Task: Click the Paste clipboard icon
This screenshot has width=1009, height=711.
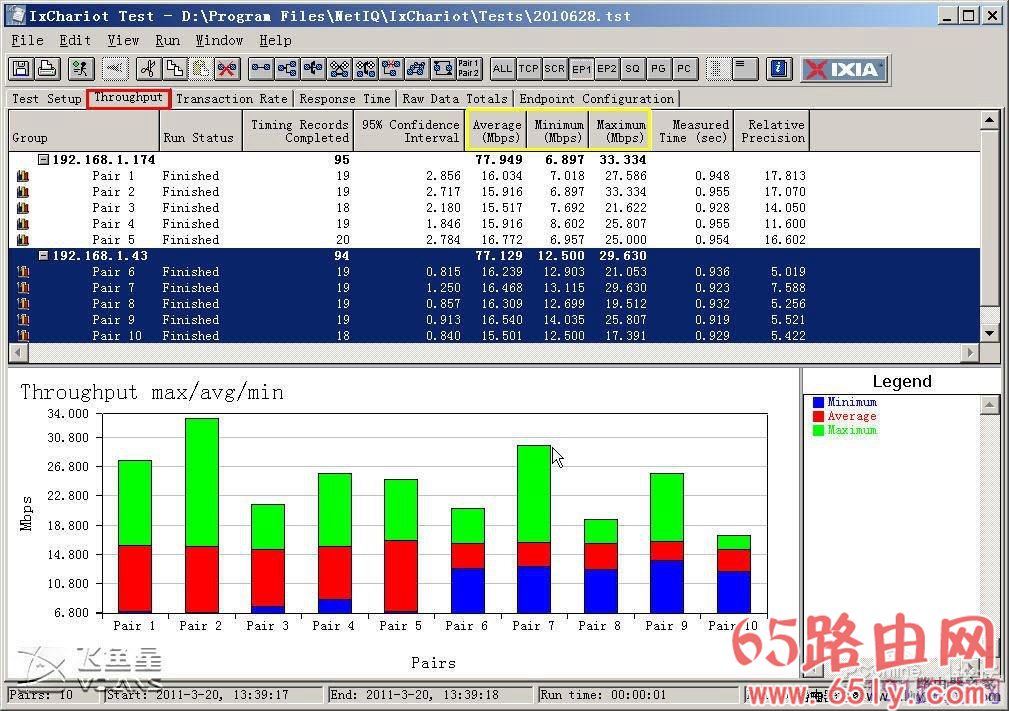Action: [x=200, y=69]
